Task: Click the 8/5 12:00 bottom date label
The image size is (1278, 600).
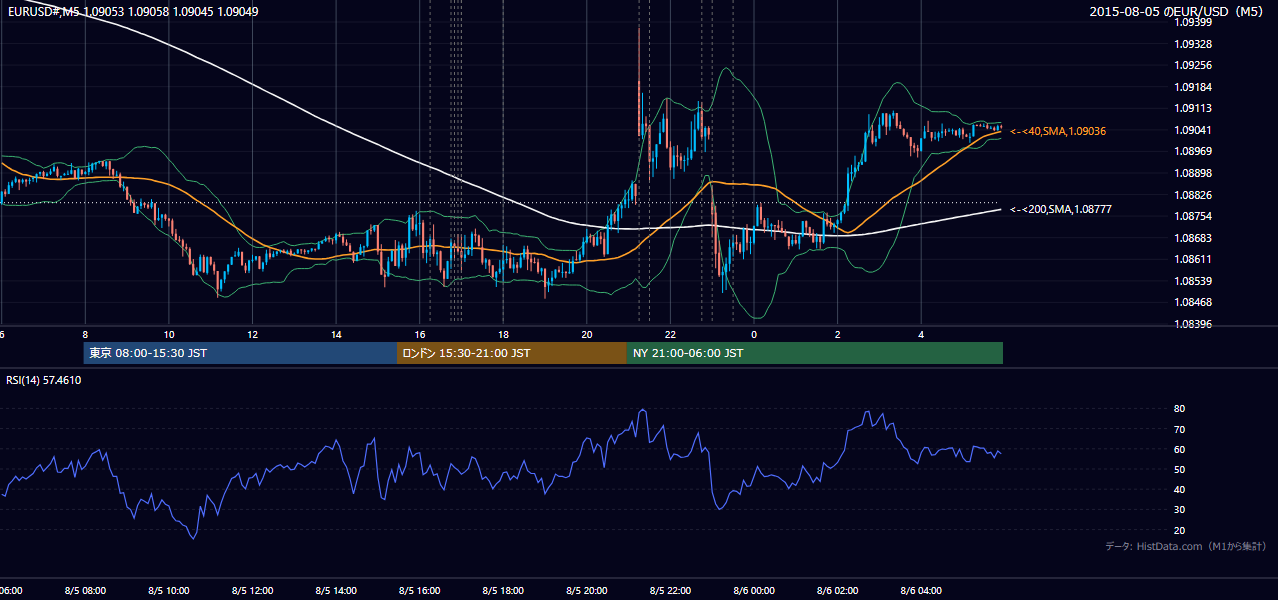Action: tap(252, 591)
